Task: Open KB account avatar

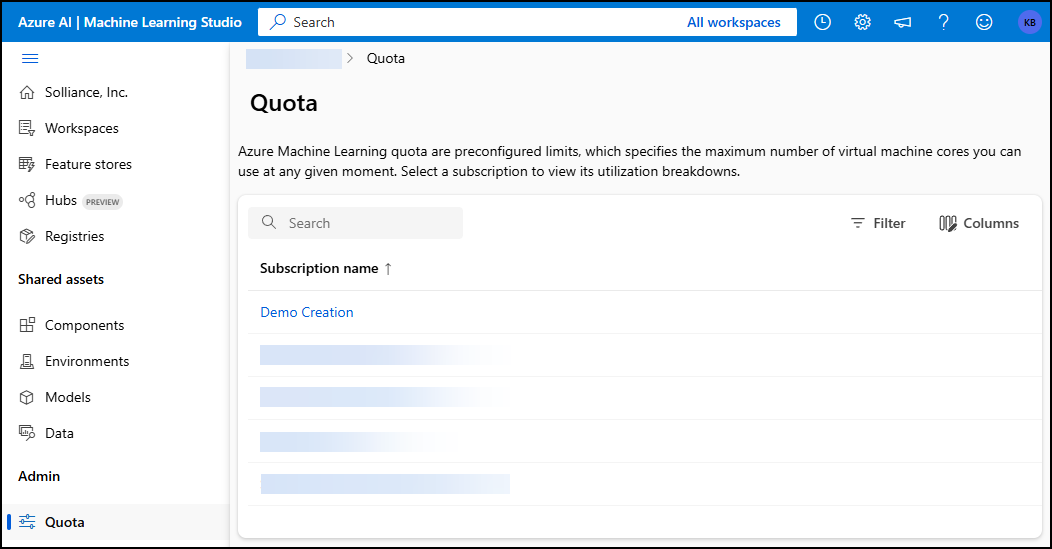Action: point(1029,22)
